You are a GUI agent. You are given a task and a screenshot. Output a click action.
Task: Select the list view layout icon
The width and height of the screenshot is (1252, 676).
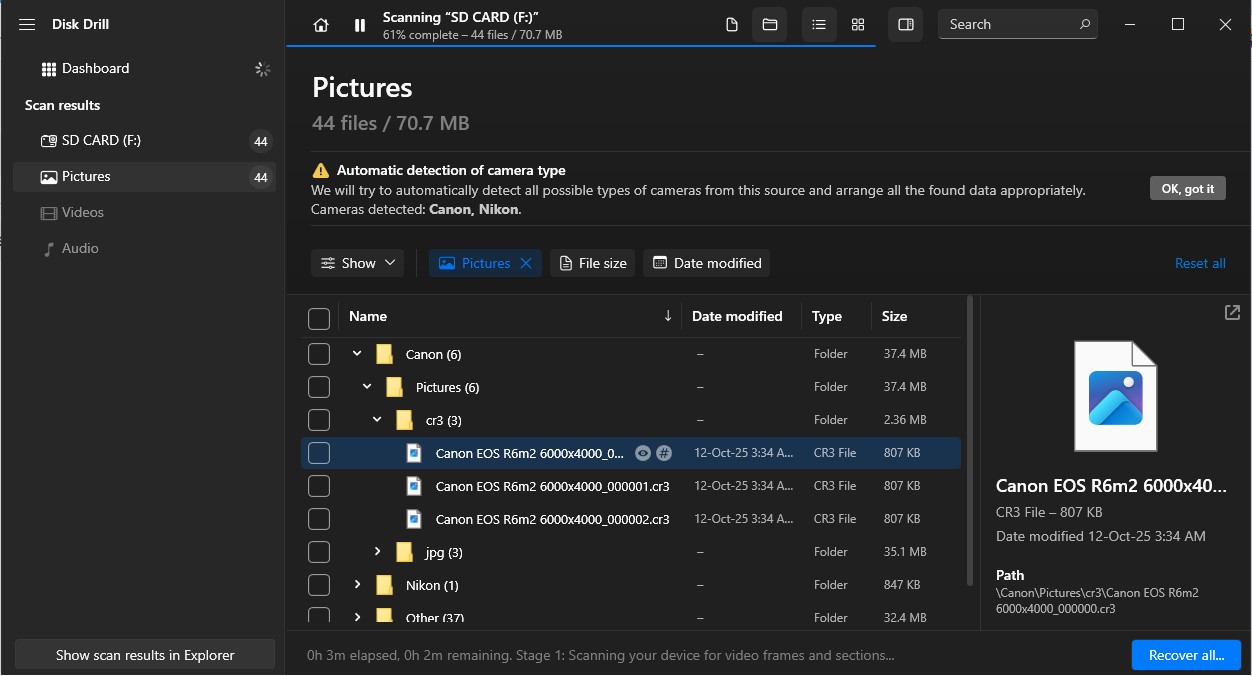click(819, 25)
